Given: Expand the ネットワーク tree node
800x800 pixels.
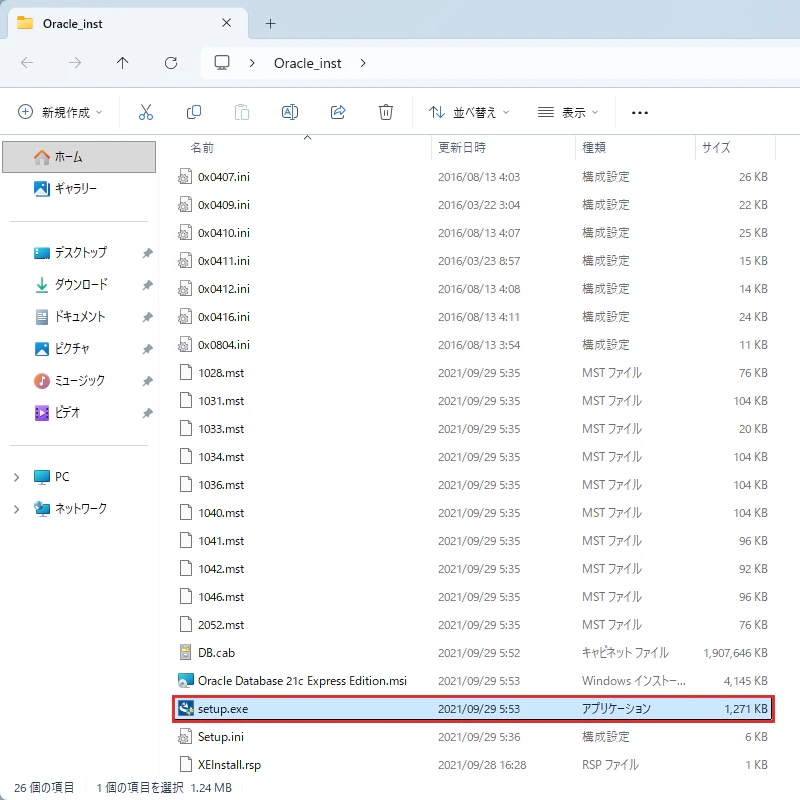Looking at the screenshot, I should tap(16, 509).
